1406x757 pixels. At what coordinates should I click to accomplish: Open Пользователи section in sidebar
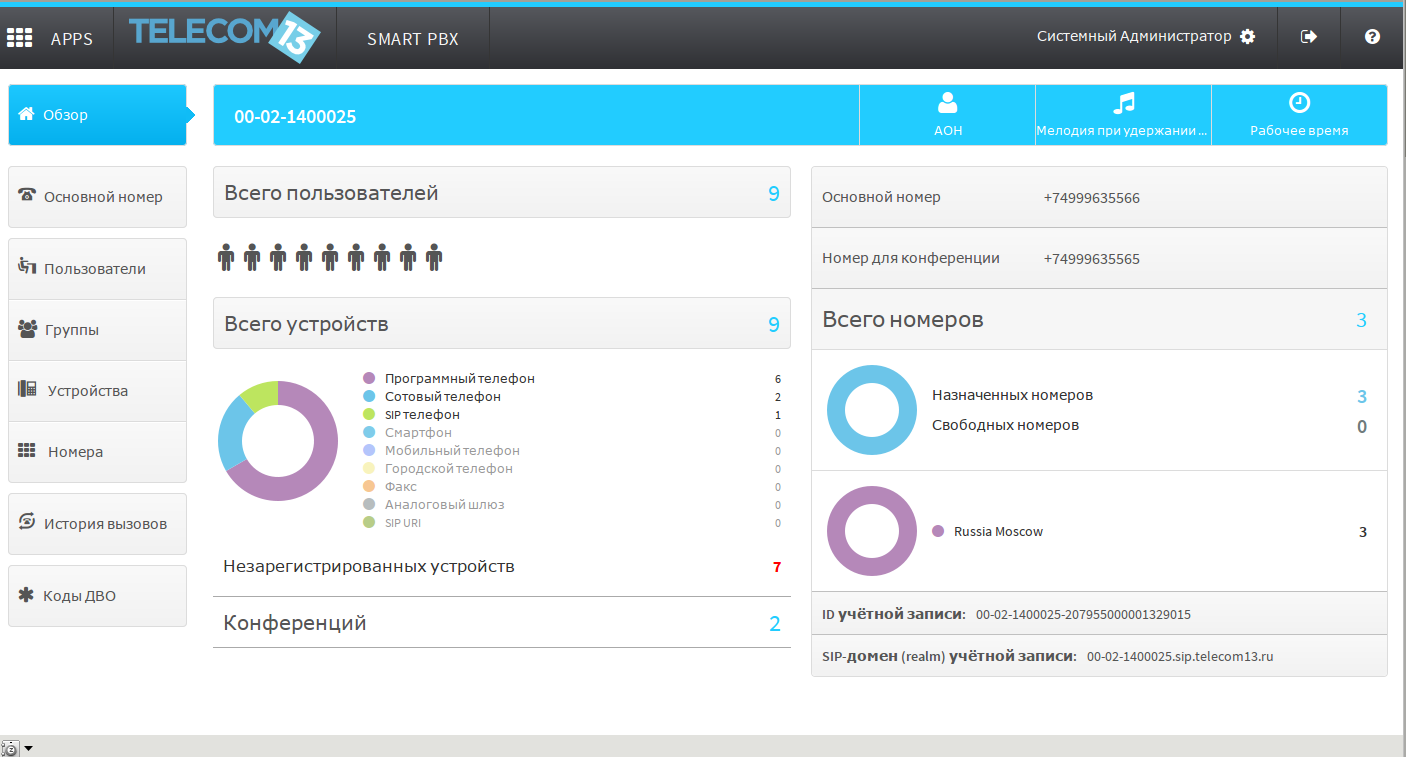[97, 269]
